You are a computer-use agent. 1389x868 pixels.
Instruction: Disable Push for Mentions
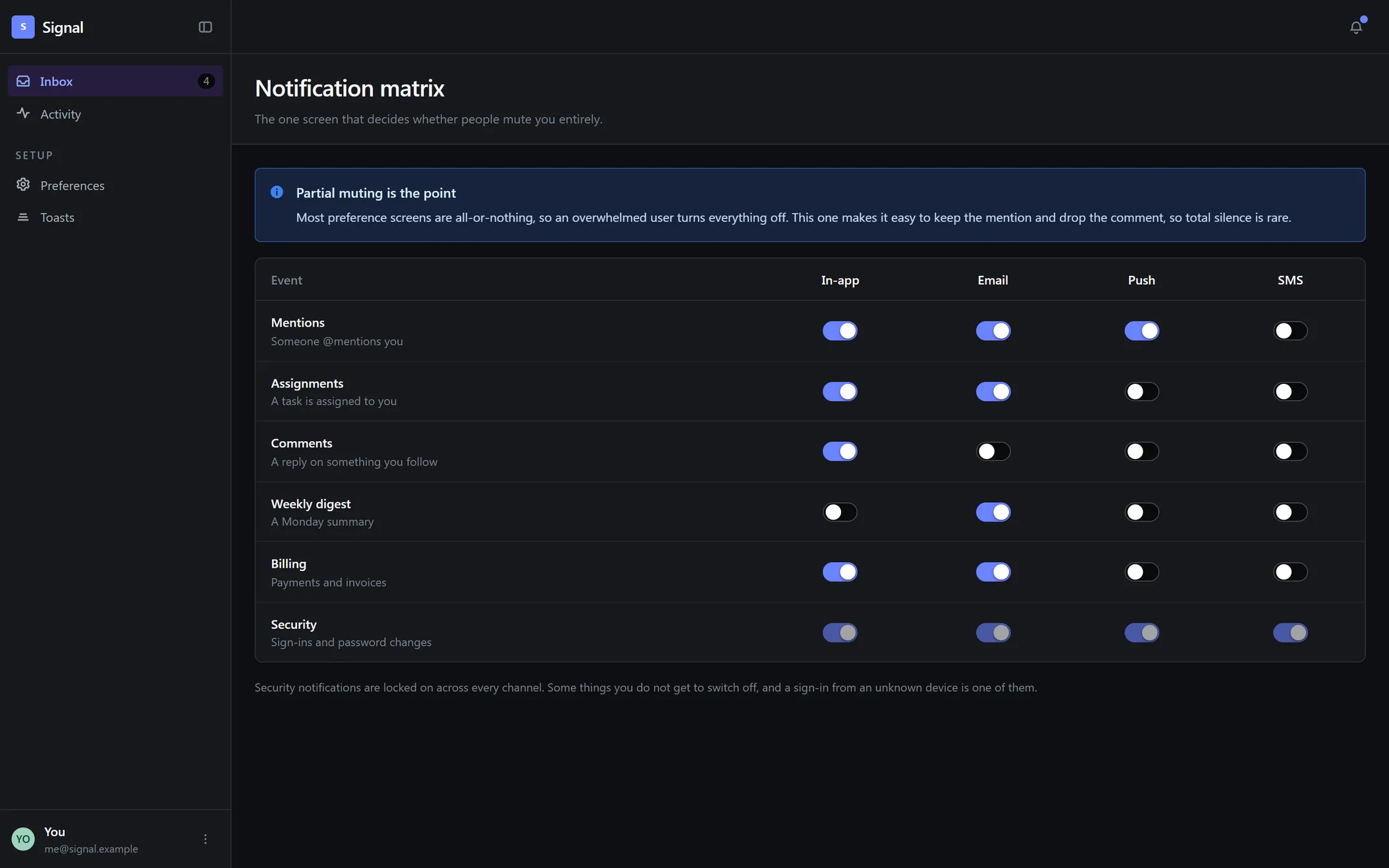(1141, 330)
